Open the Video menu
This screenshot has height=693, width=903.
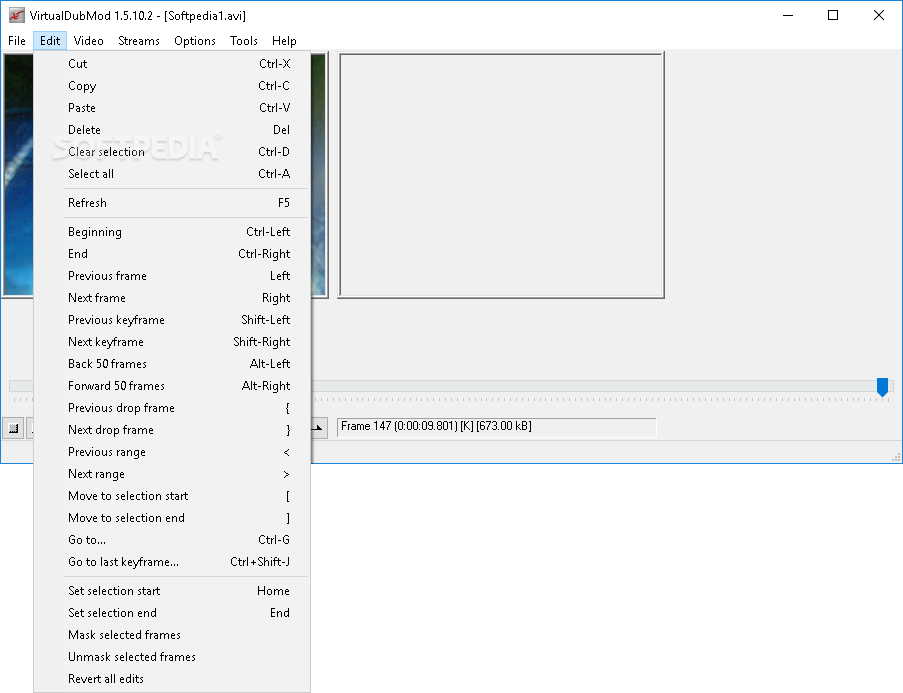(x=89, y=41)
